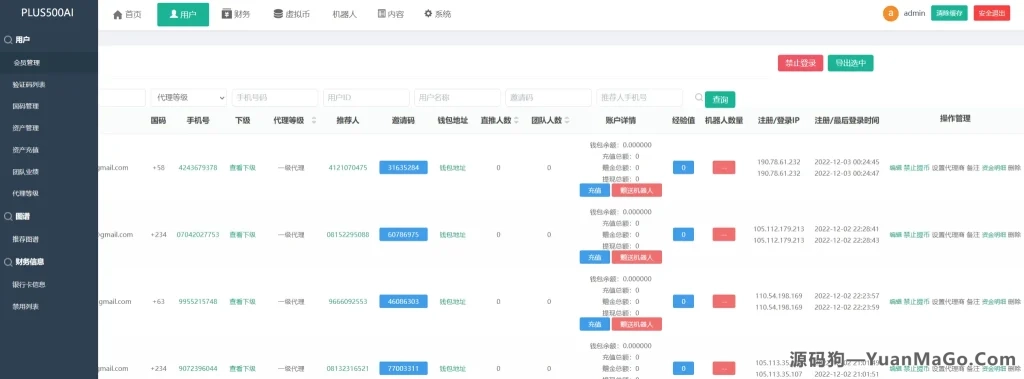Open the 内容 content menu
The width and height of the screenshot is (1024, 379).
391,14
